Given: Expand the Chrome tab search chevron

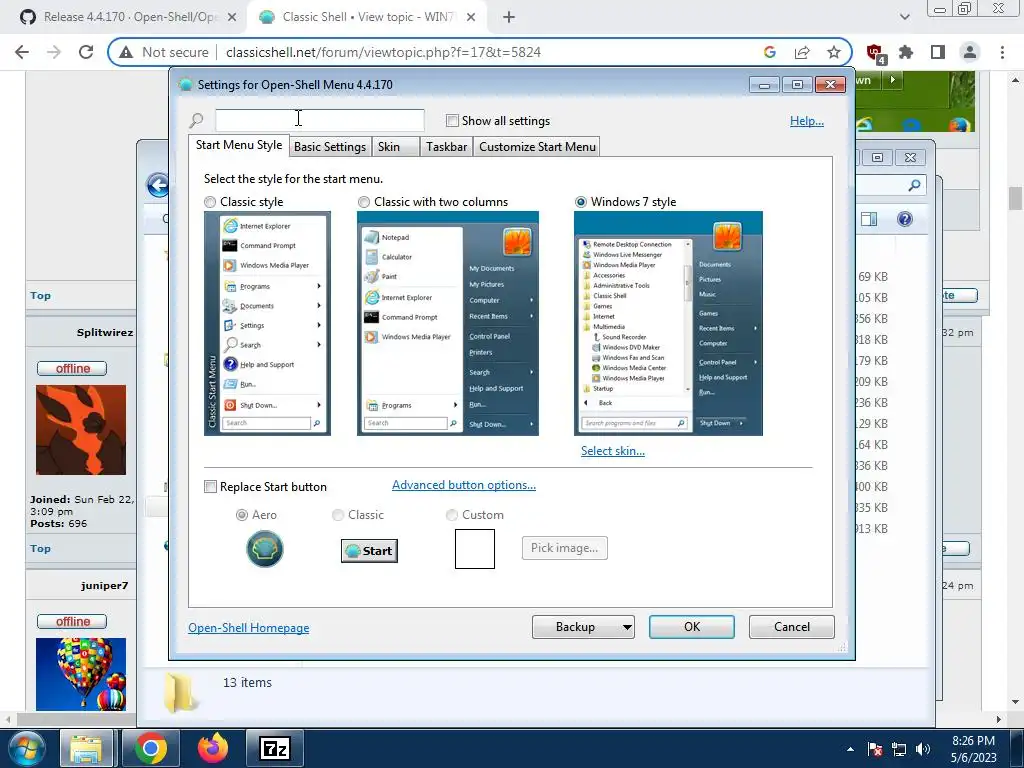Looking at the screenshot, I should pos(904,17).
